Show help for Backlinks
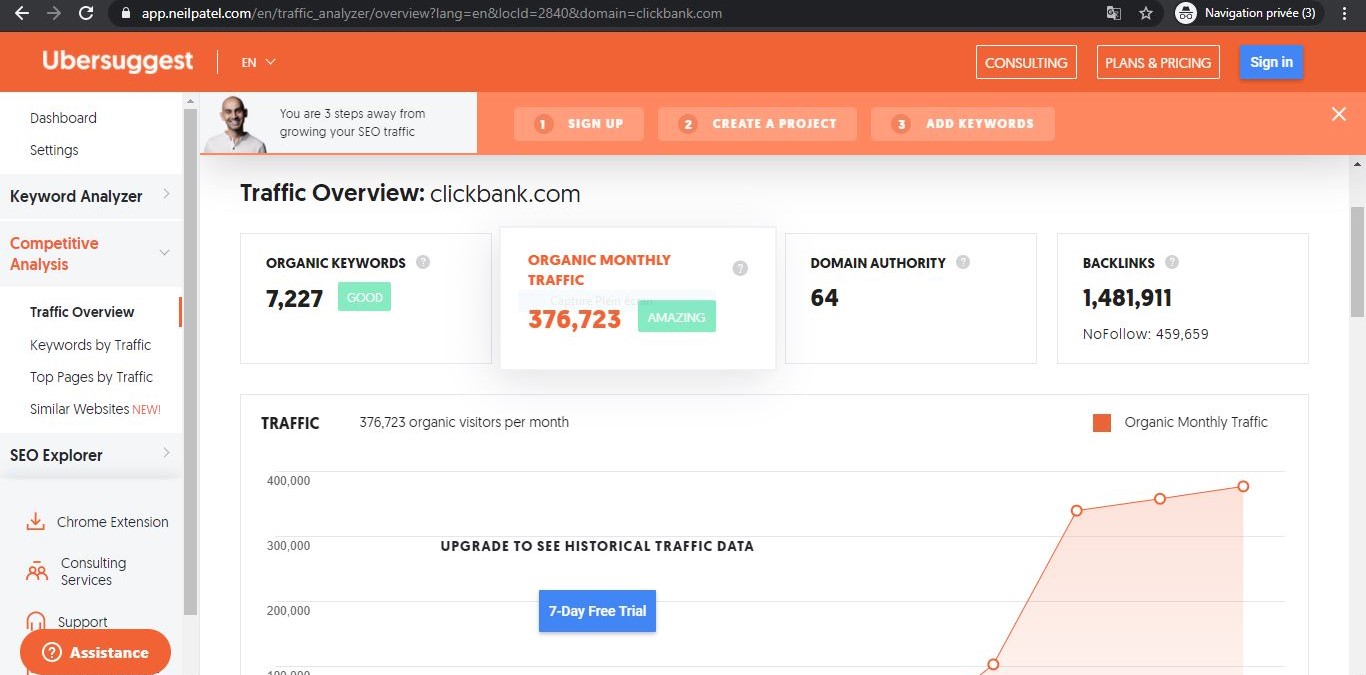1366x675 pixels. click(x=1172, y=262)
